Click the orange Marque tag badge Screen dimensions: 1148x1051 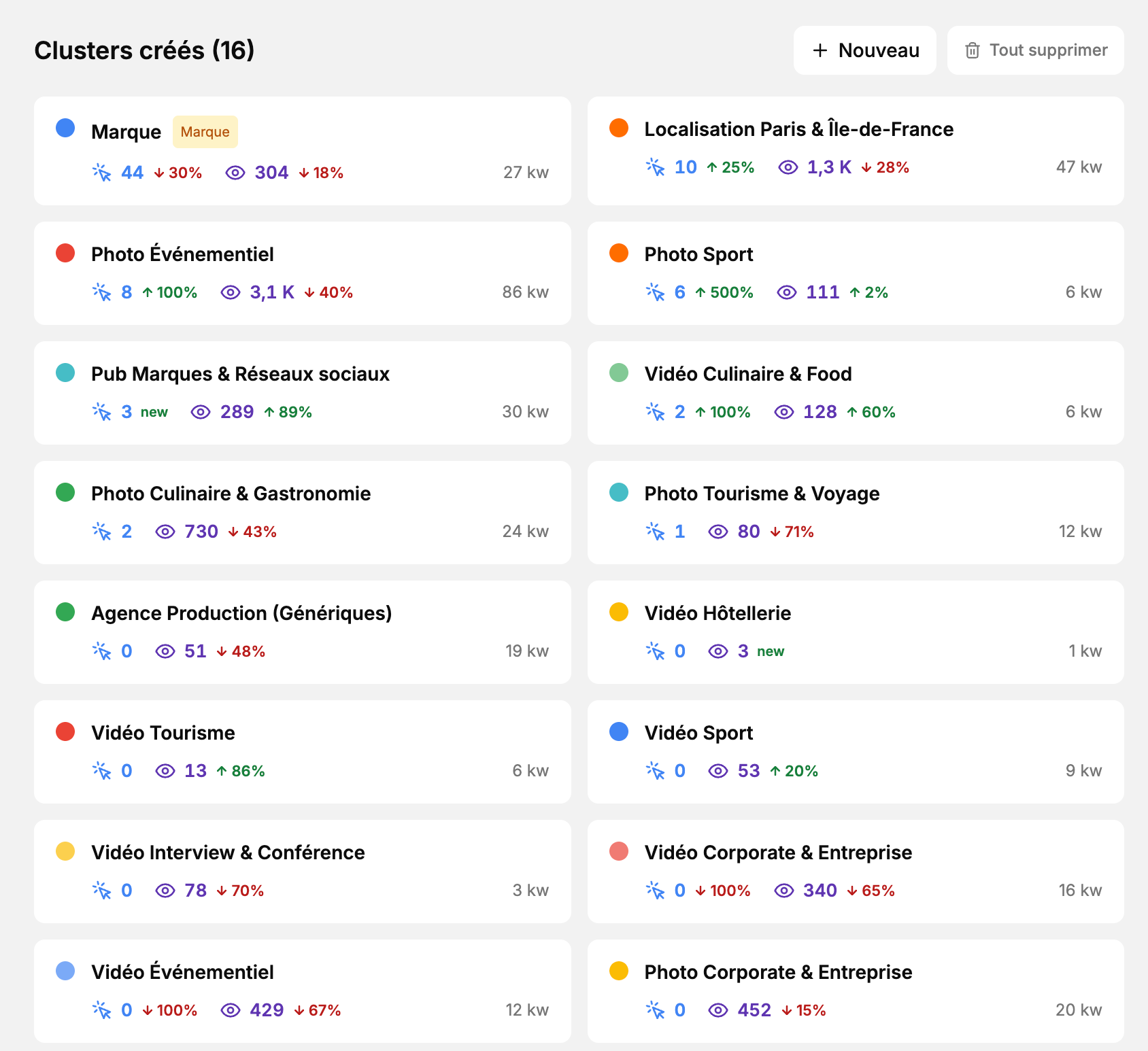tap(205, 132)
